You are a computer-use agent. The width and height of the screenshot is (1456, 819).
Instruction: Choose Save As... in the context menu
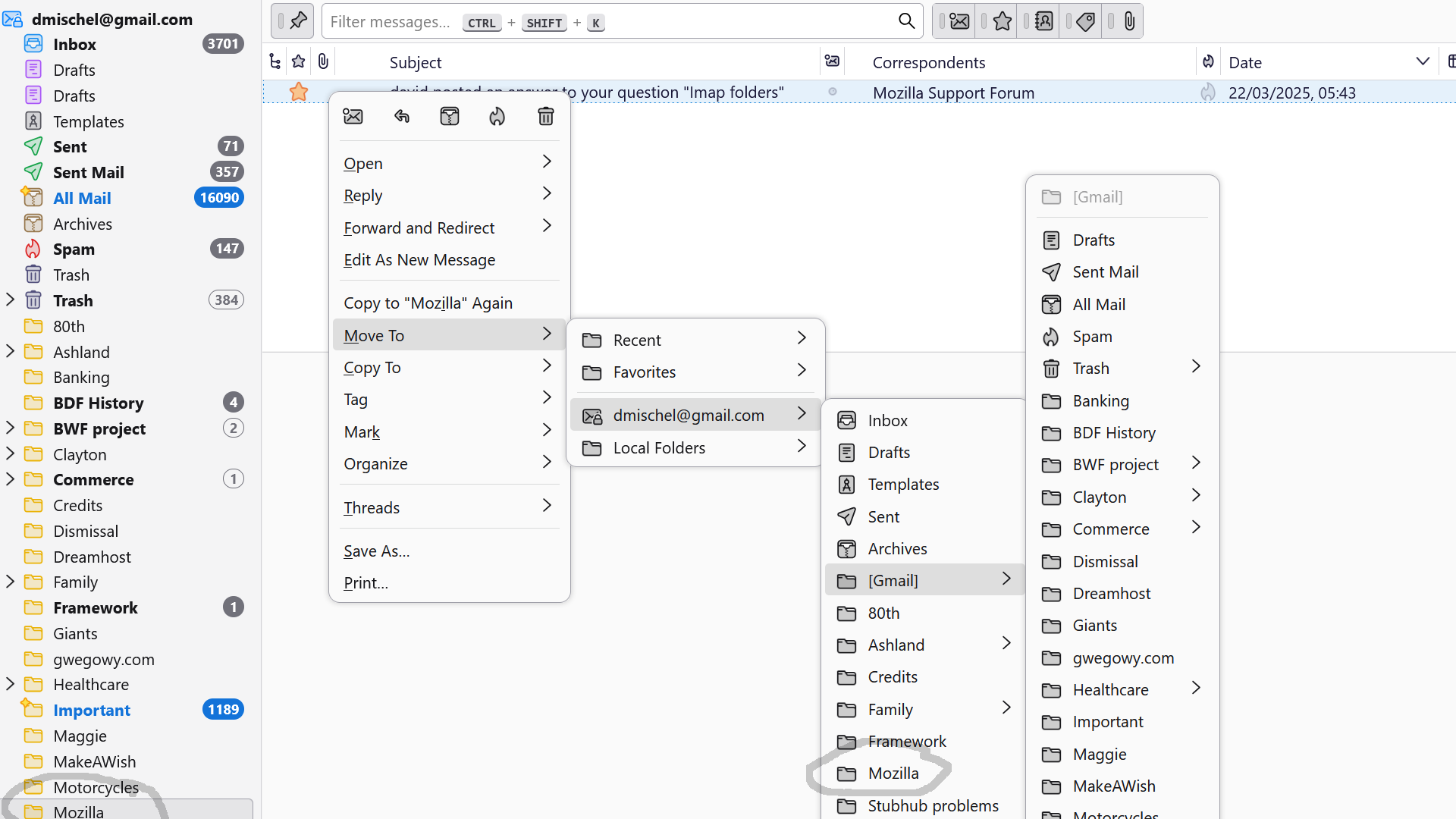(449, 551)
